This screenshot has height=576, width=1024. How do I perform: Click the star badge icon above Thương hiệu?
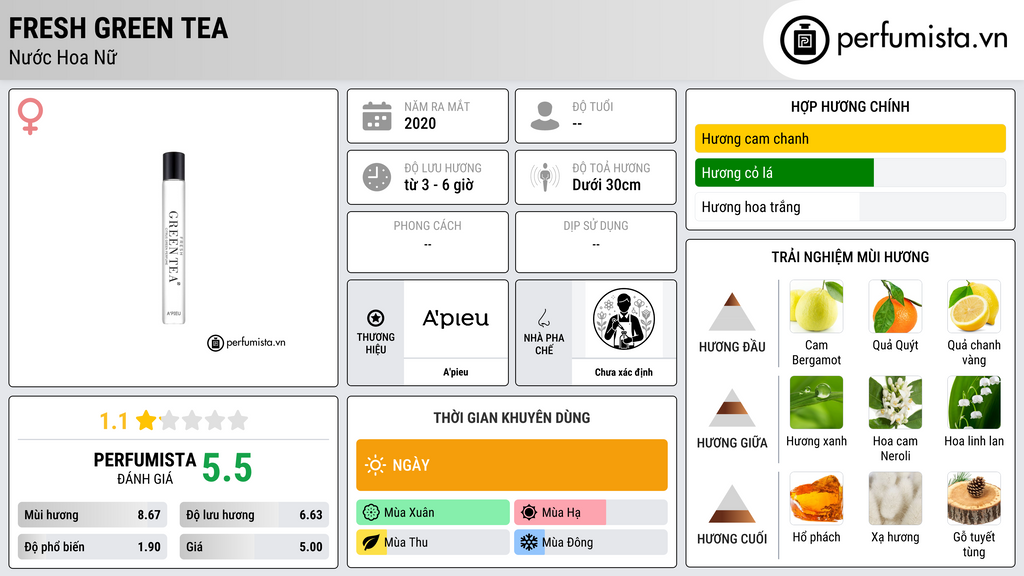[376, 318]
